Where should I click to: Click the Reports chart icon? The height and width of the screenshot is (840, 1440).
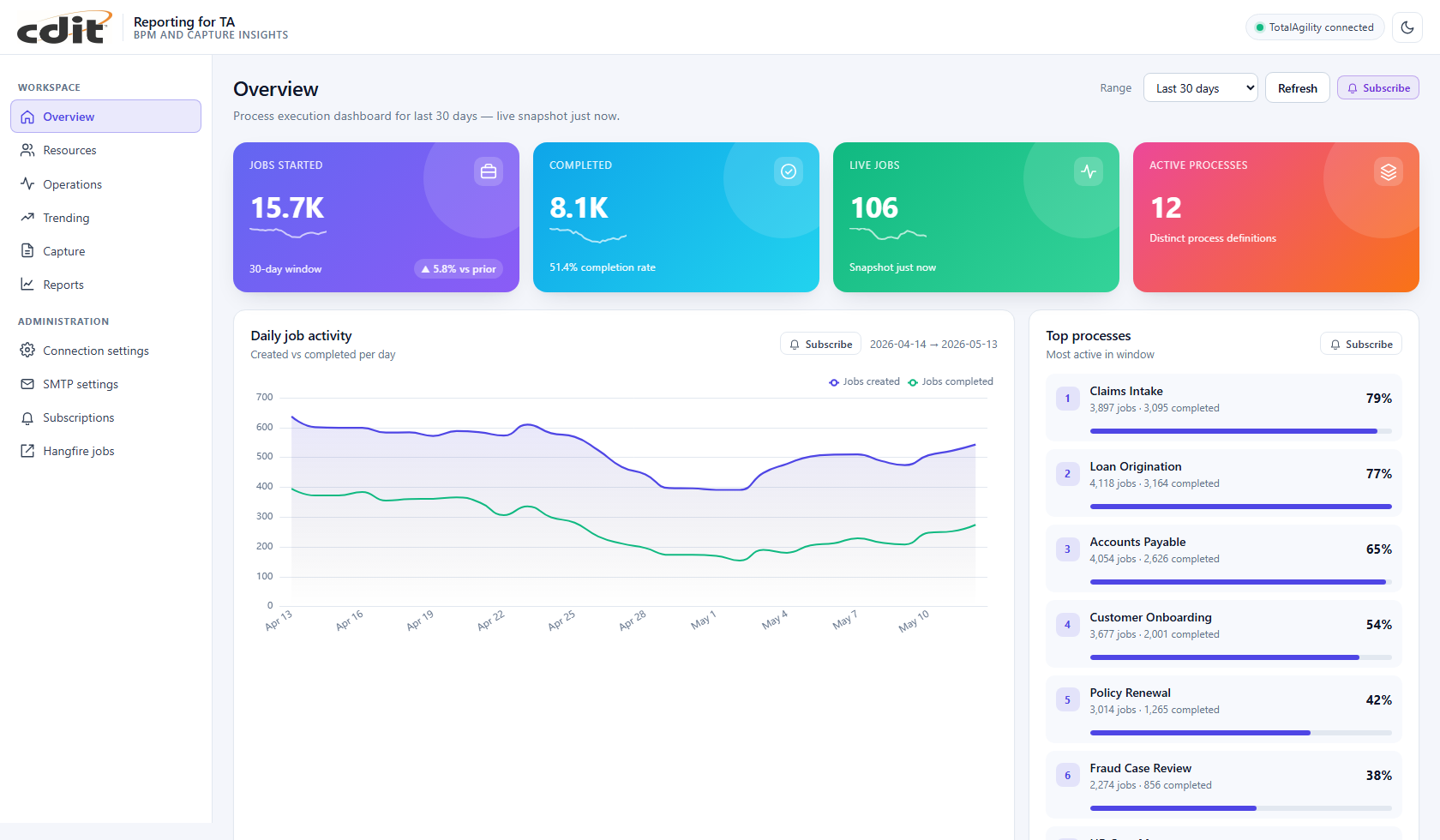[x=27, y=284]
